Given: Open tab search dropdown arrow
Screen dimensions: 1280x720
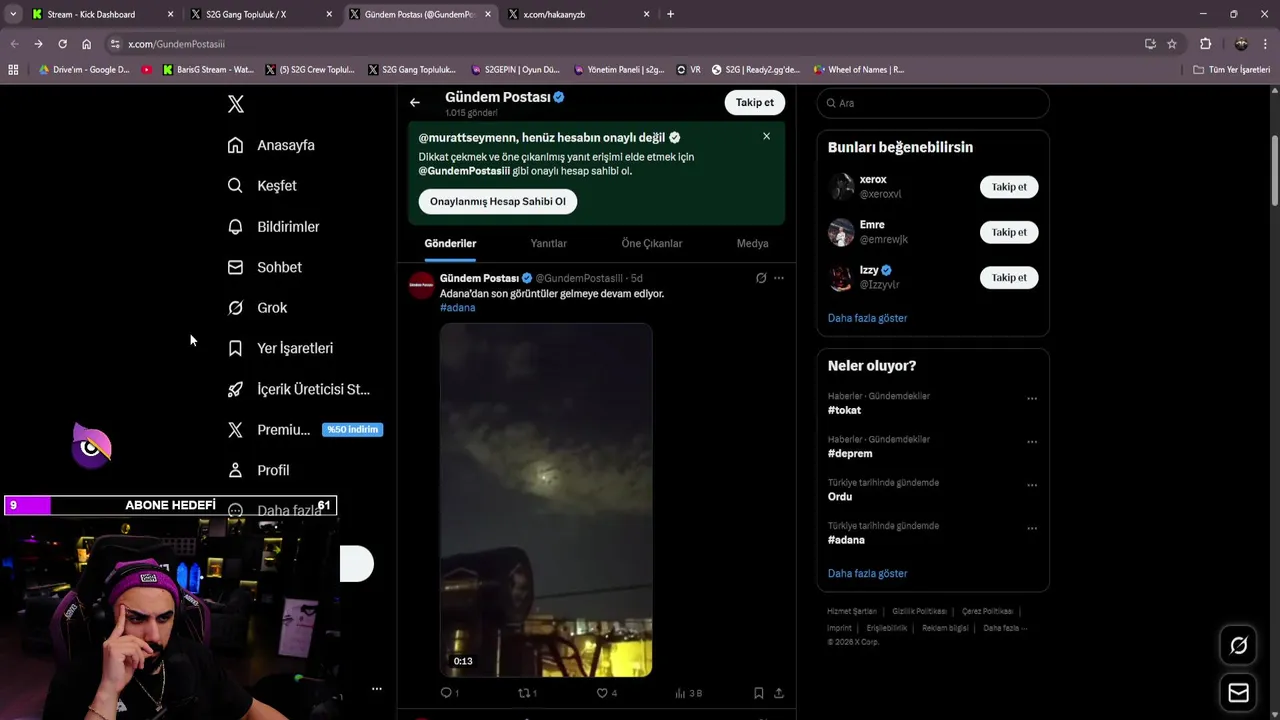Looking at the screenshot, I should click(x=13, y=14).
